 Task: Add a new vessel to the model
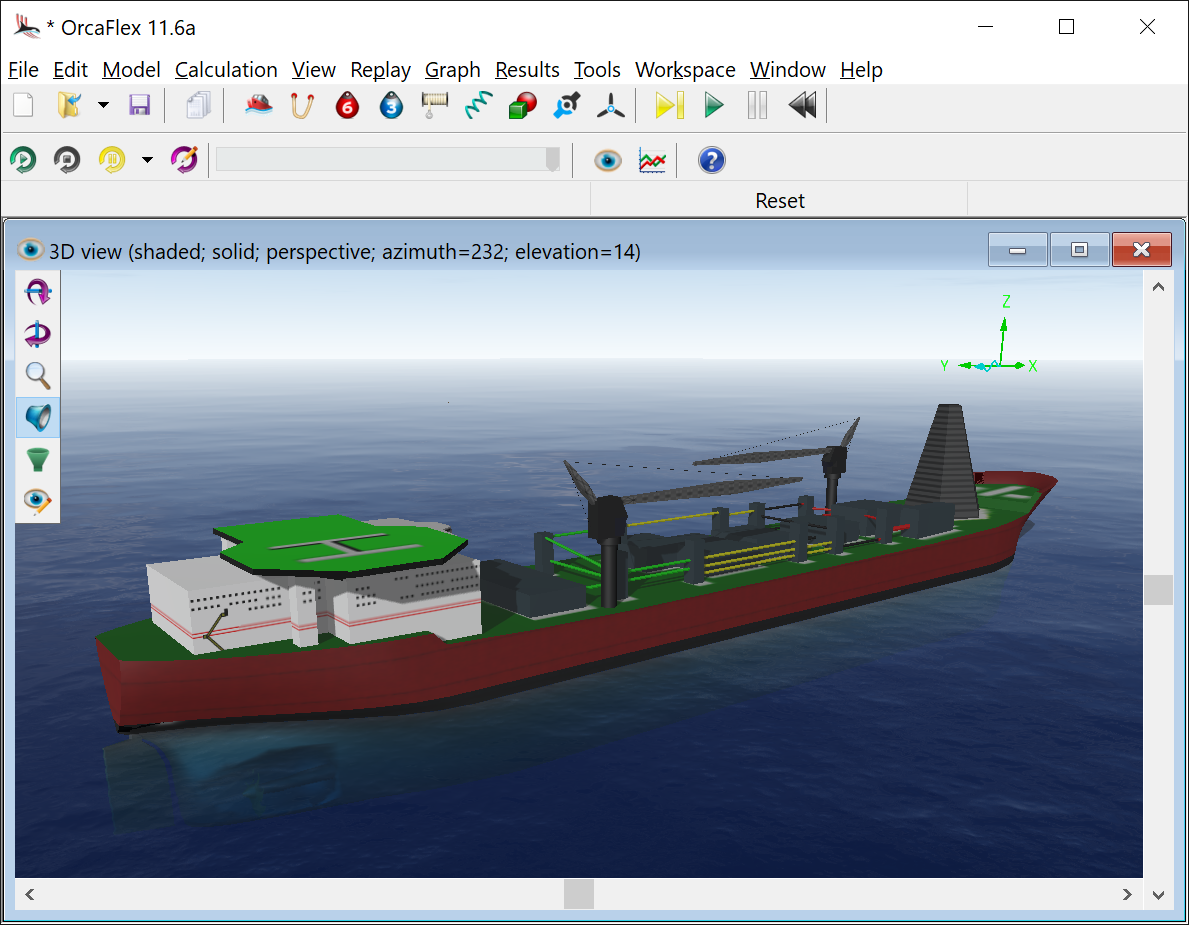click(259, 105)
